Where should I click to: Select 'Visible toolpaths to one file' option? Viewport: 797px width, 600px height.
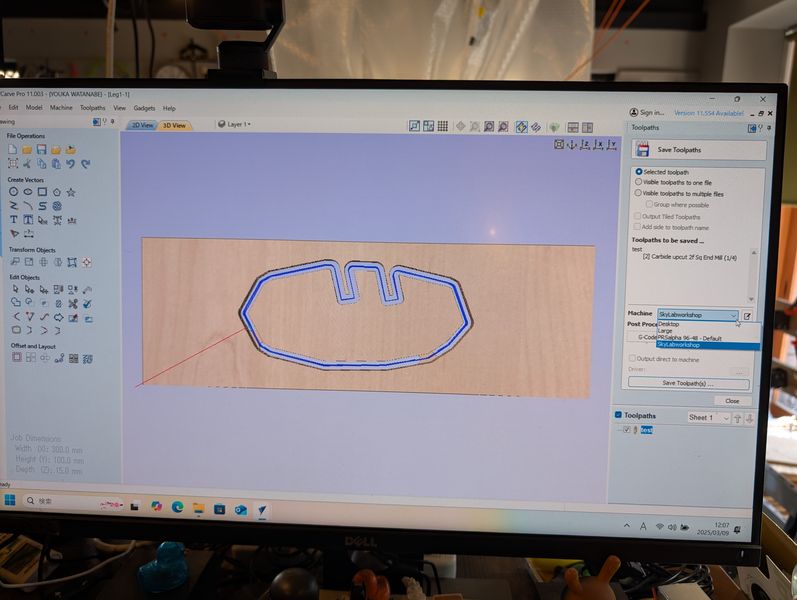[x=638, y=182]
